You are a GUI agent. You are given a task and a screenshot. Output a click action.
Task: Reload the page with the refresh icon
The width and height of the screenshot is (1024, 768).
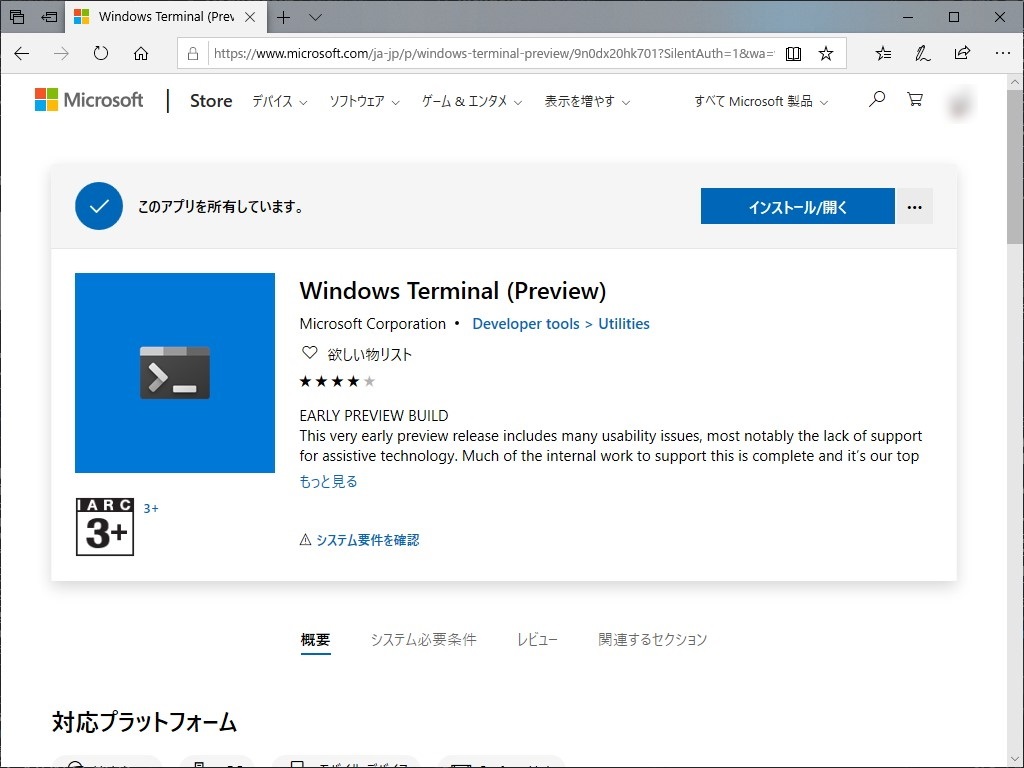(100, 54)
